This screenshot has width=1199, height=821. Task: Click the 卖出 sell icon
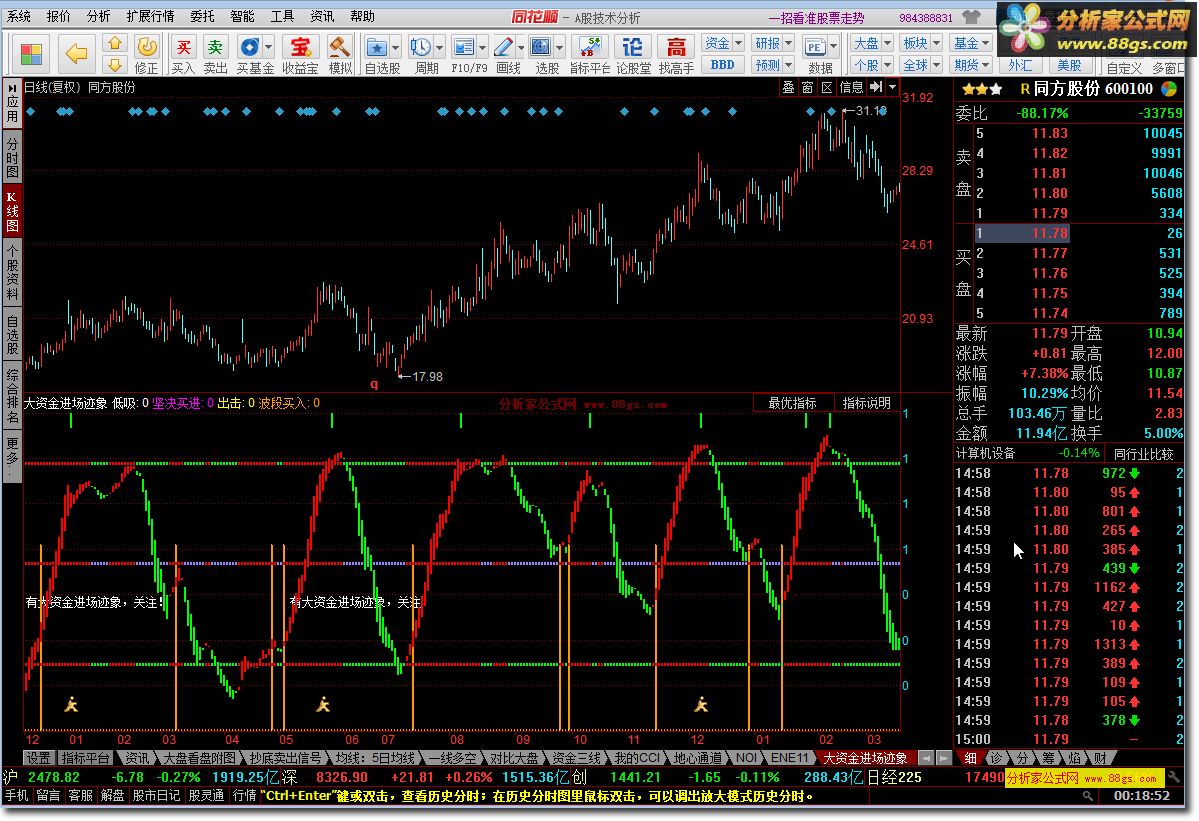click(x=216, y=47)
